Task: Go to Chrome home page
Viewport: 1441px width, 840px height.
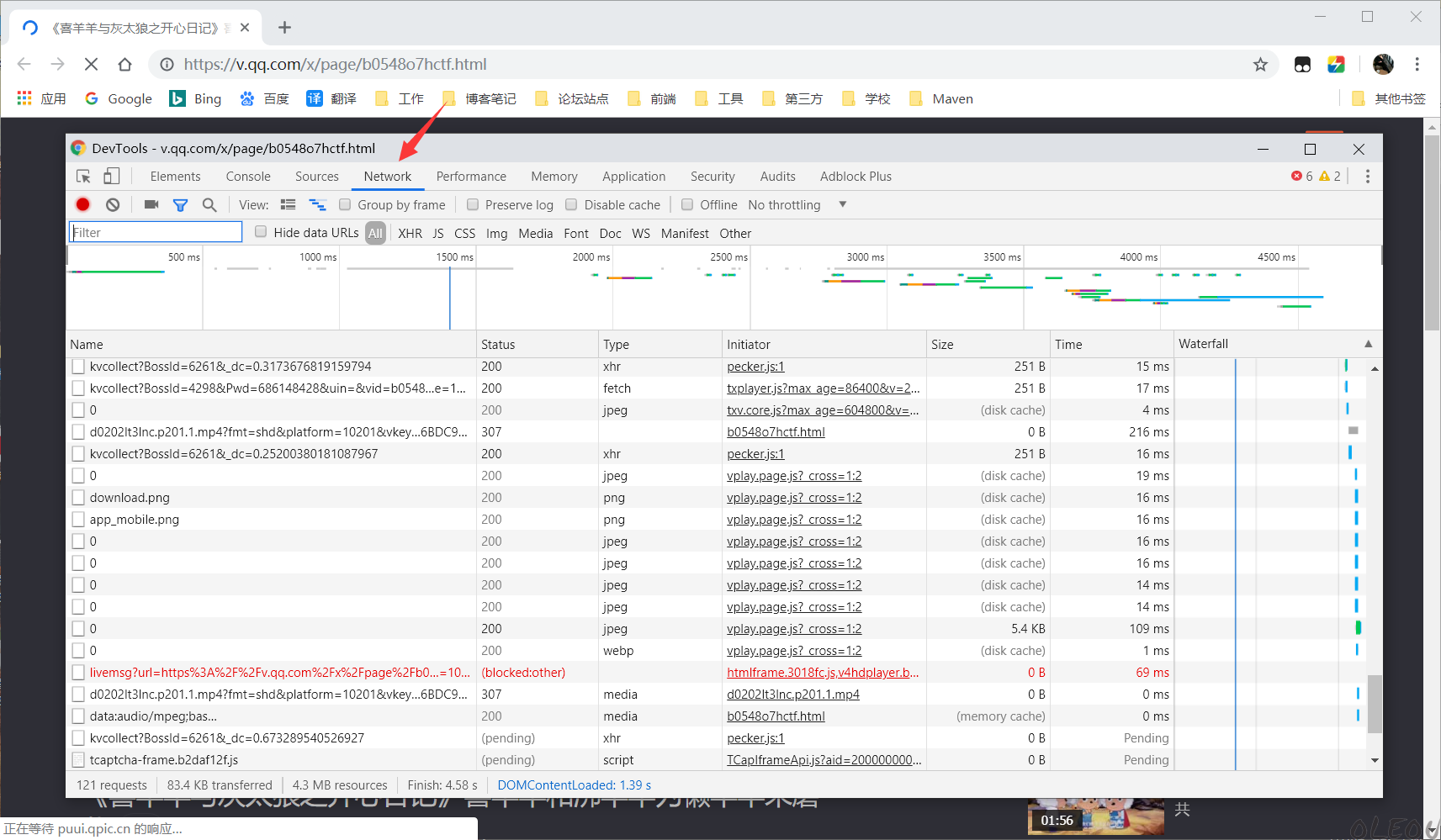Action: coord(124,64)
